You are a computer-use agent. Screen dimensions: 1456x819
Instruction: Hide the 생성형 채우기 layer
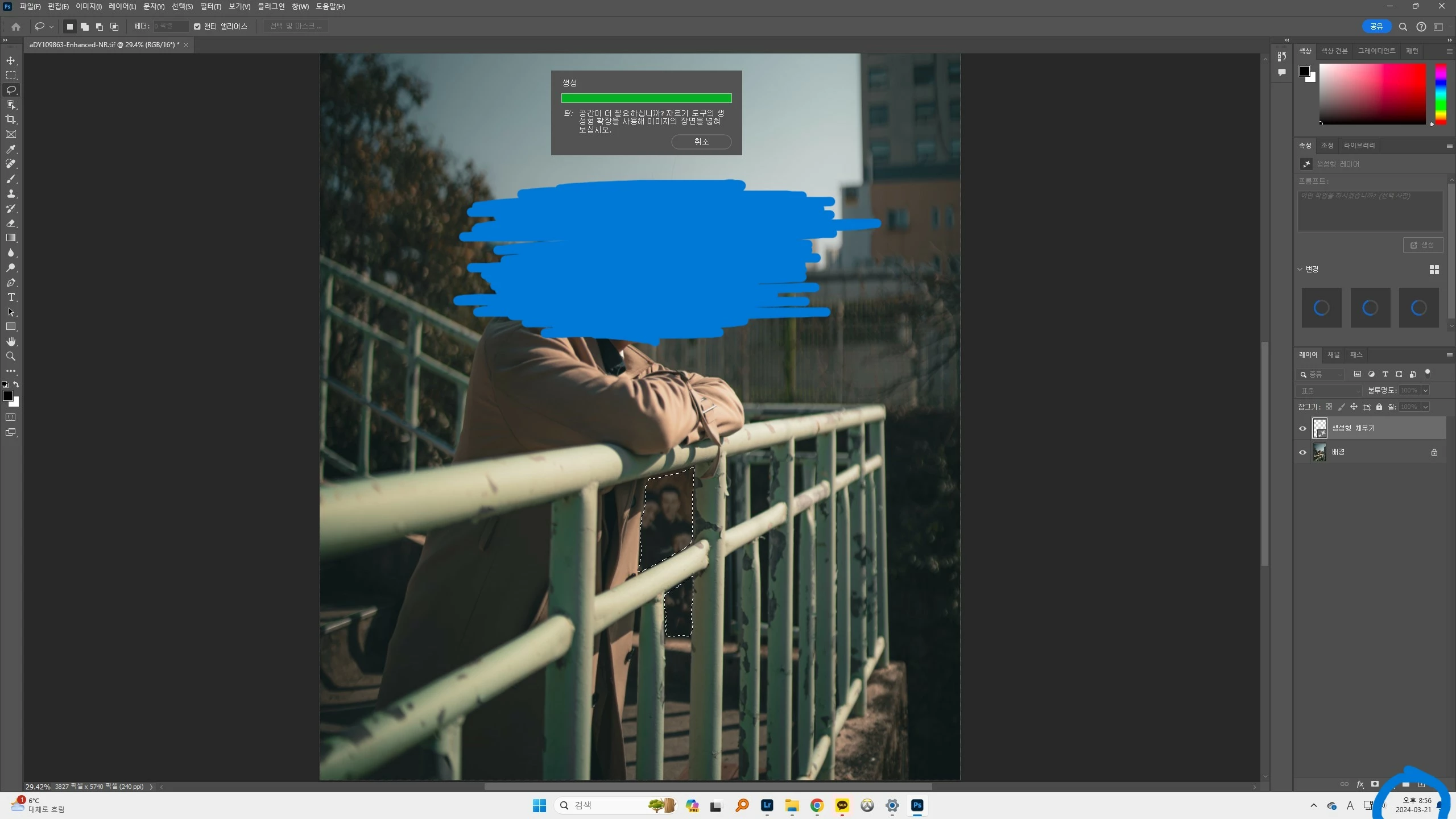coord(1302,428)
